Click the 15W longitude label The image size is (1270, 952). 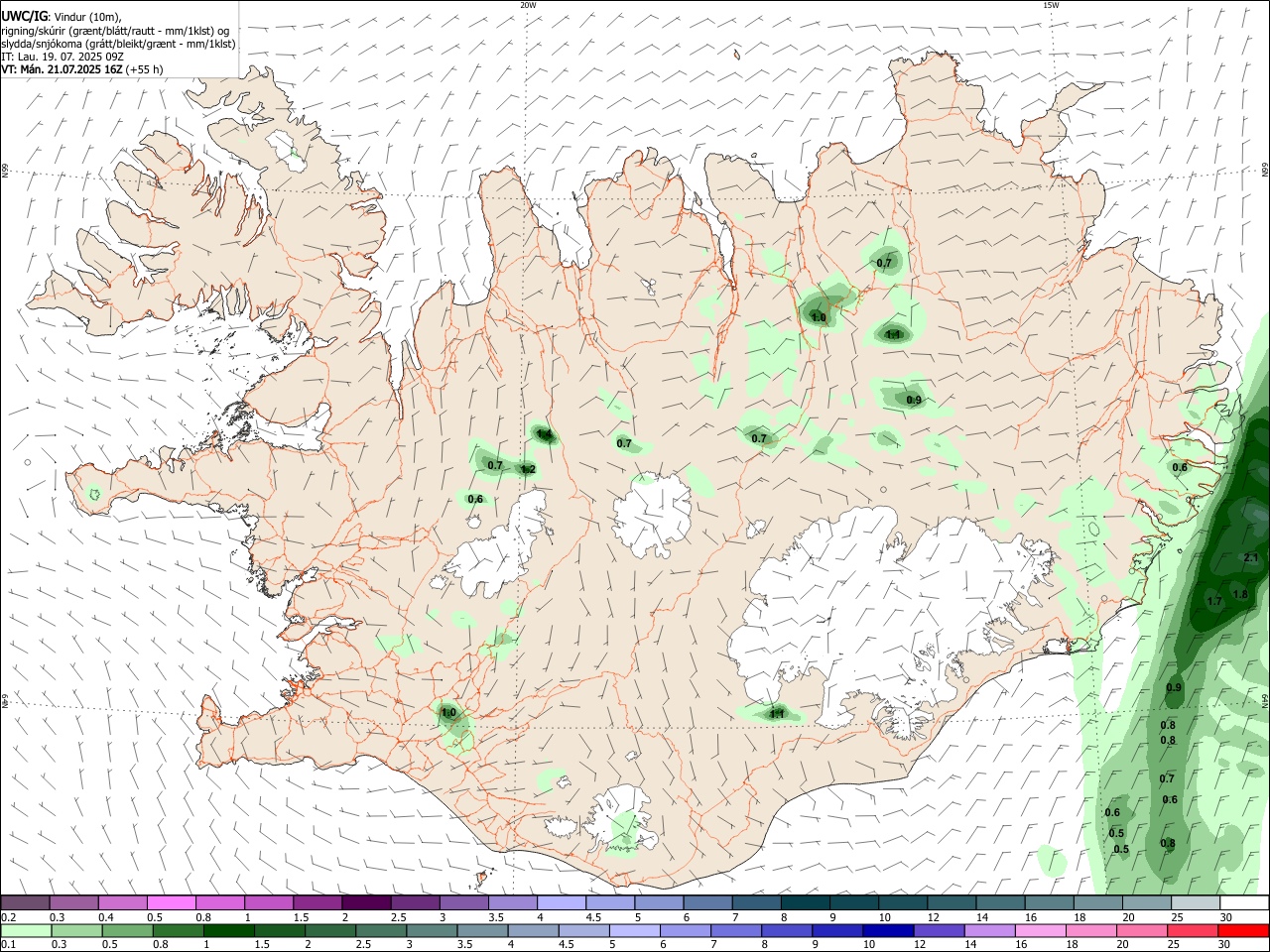coord(1052,5)
